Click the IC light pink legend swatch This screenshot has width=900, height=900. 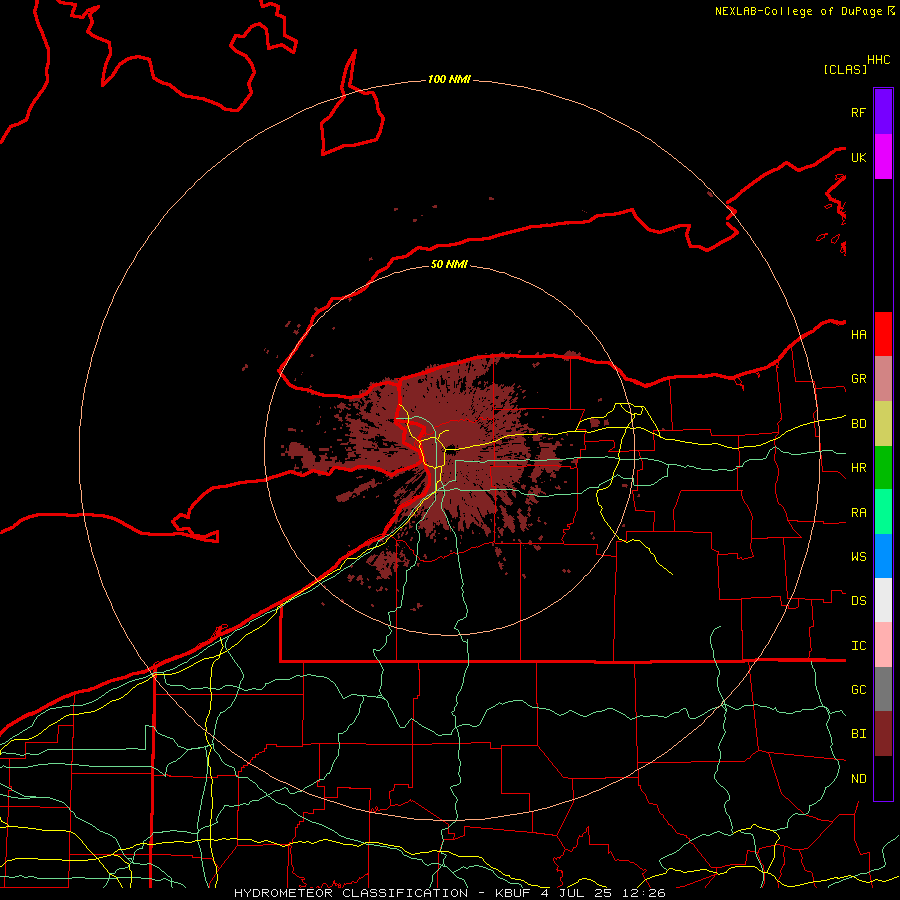coord(883,645)
